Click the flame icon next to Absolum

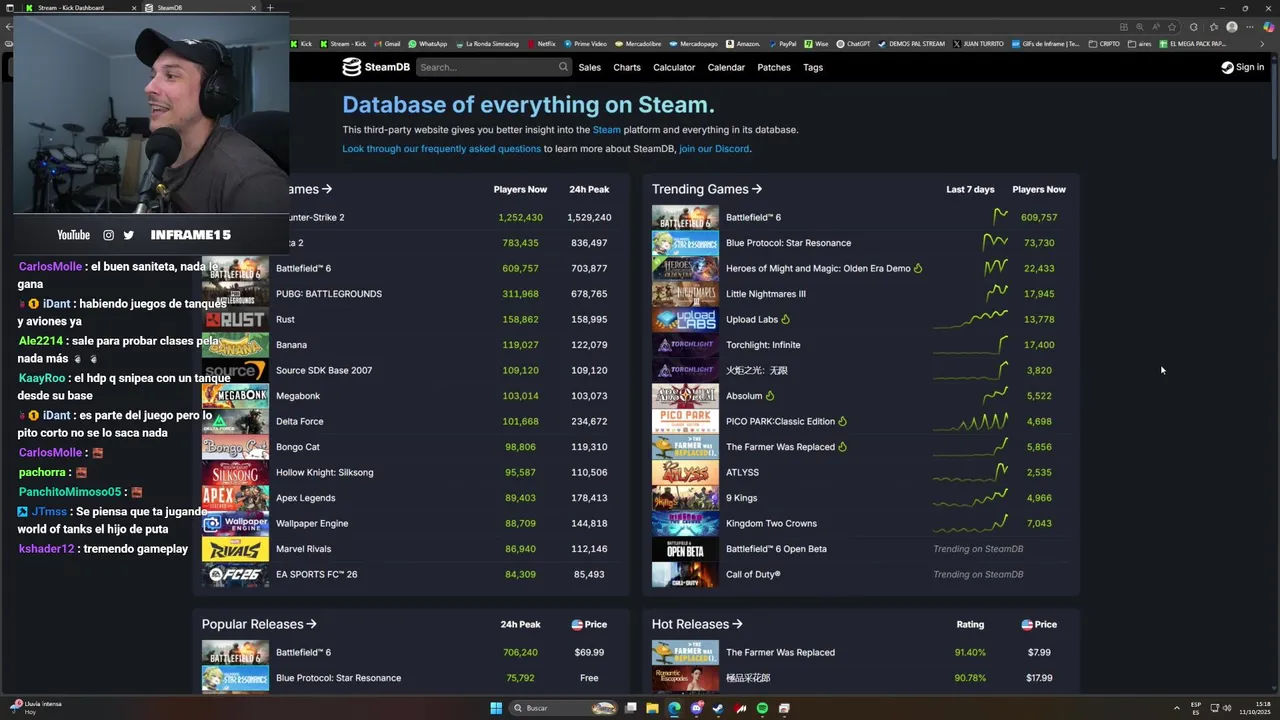(x=769, y=396)
